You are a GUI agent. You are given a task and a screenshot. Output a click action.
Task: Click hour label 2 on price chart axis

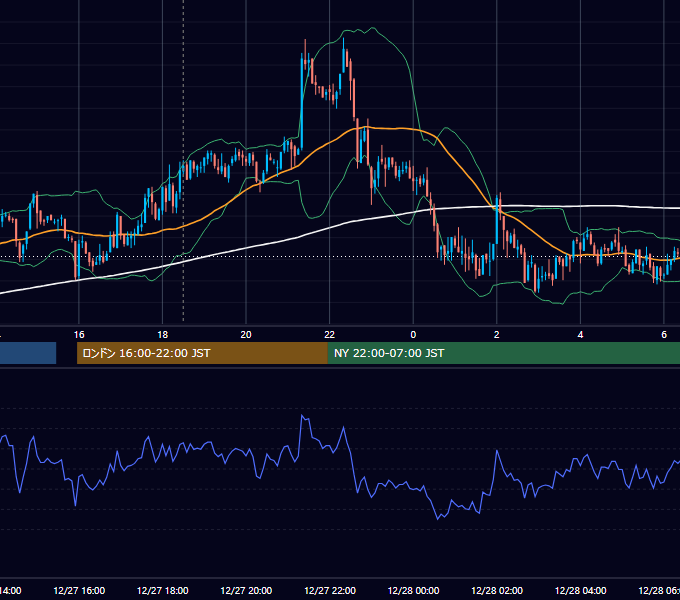pyautogui.click(x=497, y=335)
